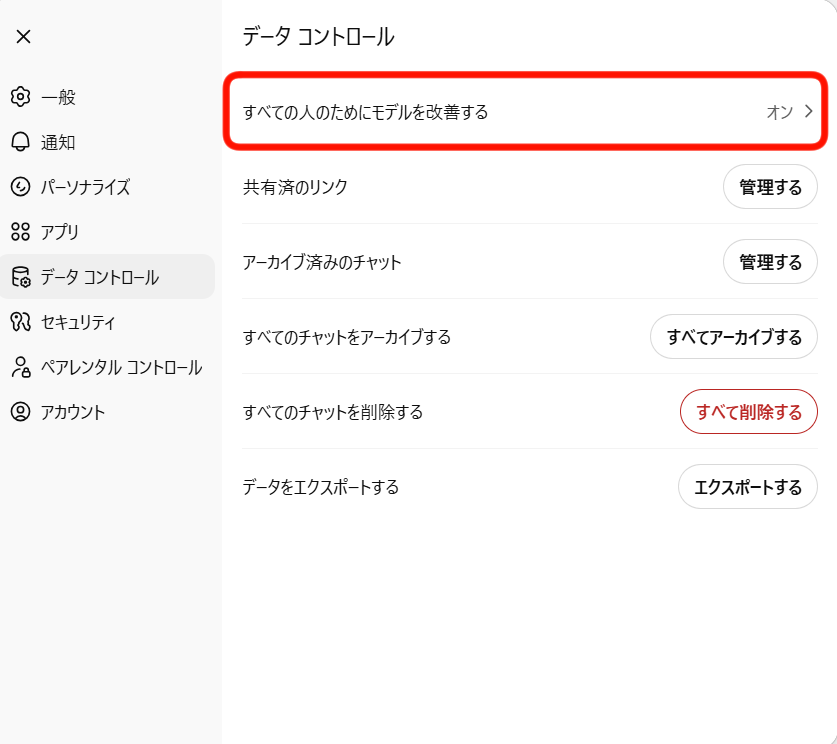Switch to the 通知 settings tab
The width and height of the screenshot is (837, 744).
(x=58, y=142)
